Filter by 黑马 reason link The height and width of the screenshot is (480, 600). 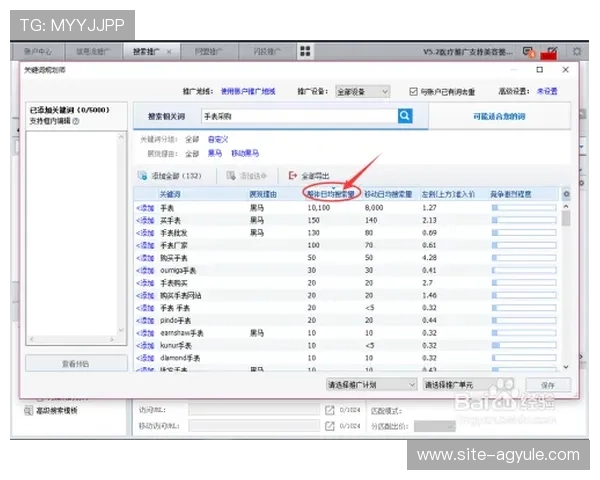coord(215,153)
